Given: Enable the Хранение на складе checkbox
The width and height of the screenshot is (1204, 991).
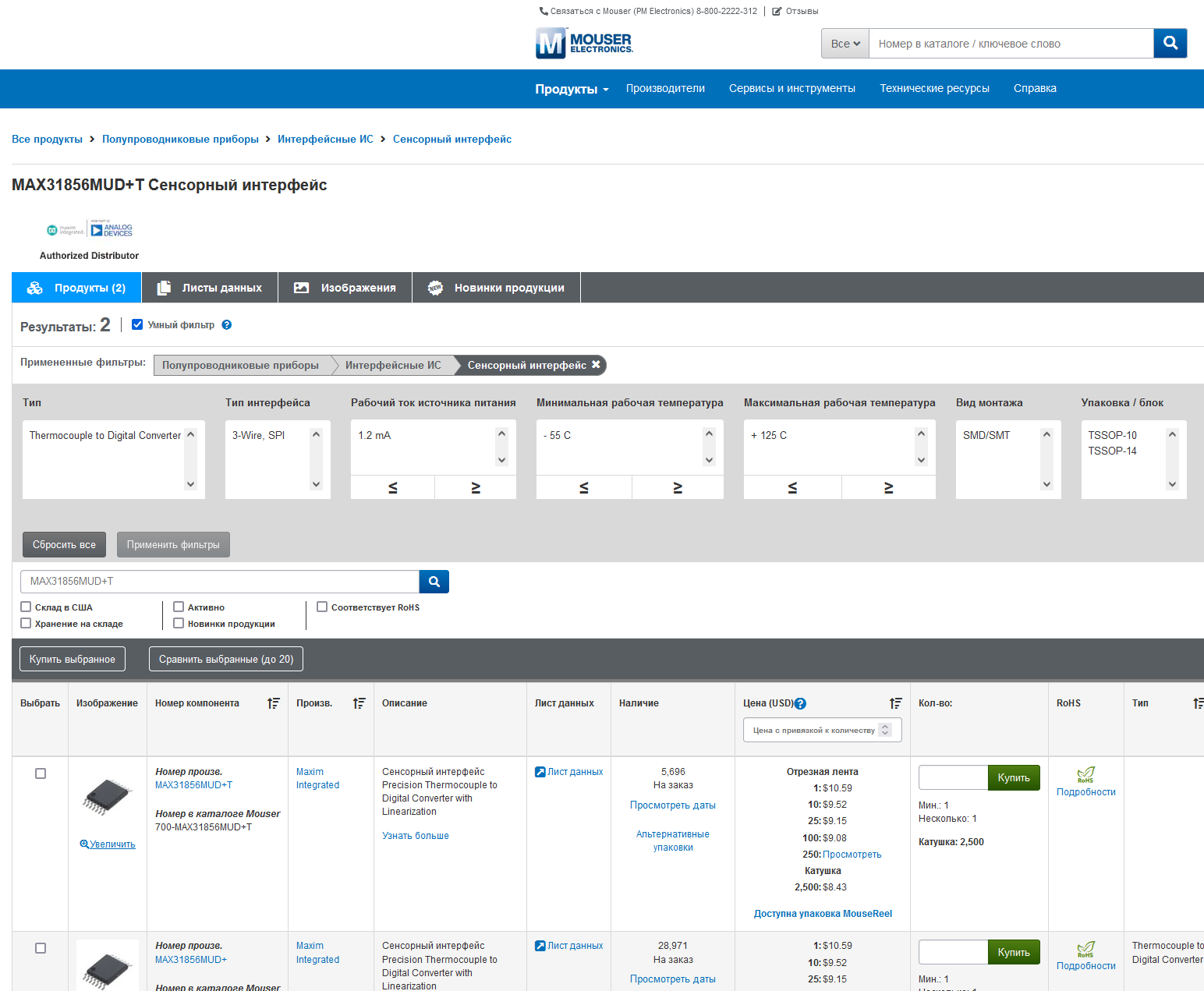Looking at the screenshot, I should point(26,623).
